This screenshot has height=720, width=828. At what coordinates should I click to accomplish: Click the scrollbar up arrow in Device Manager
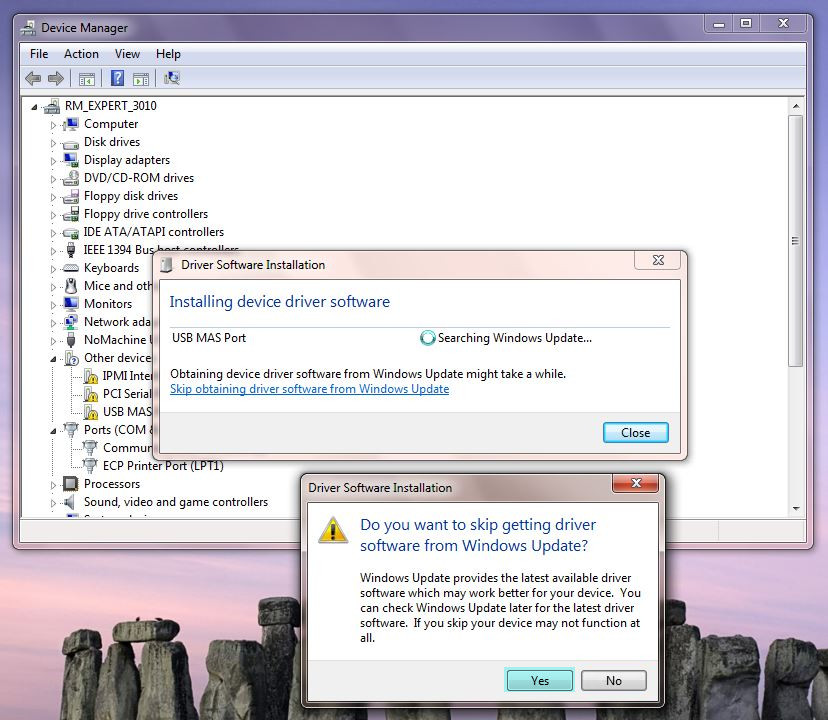[x=796, y=106]
